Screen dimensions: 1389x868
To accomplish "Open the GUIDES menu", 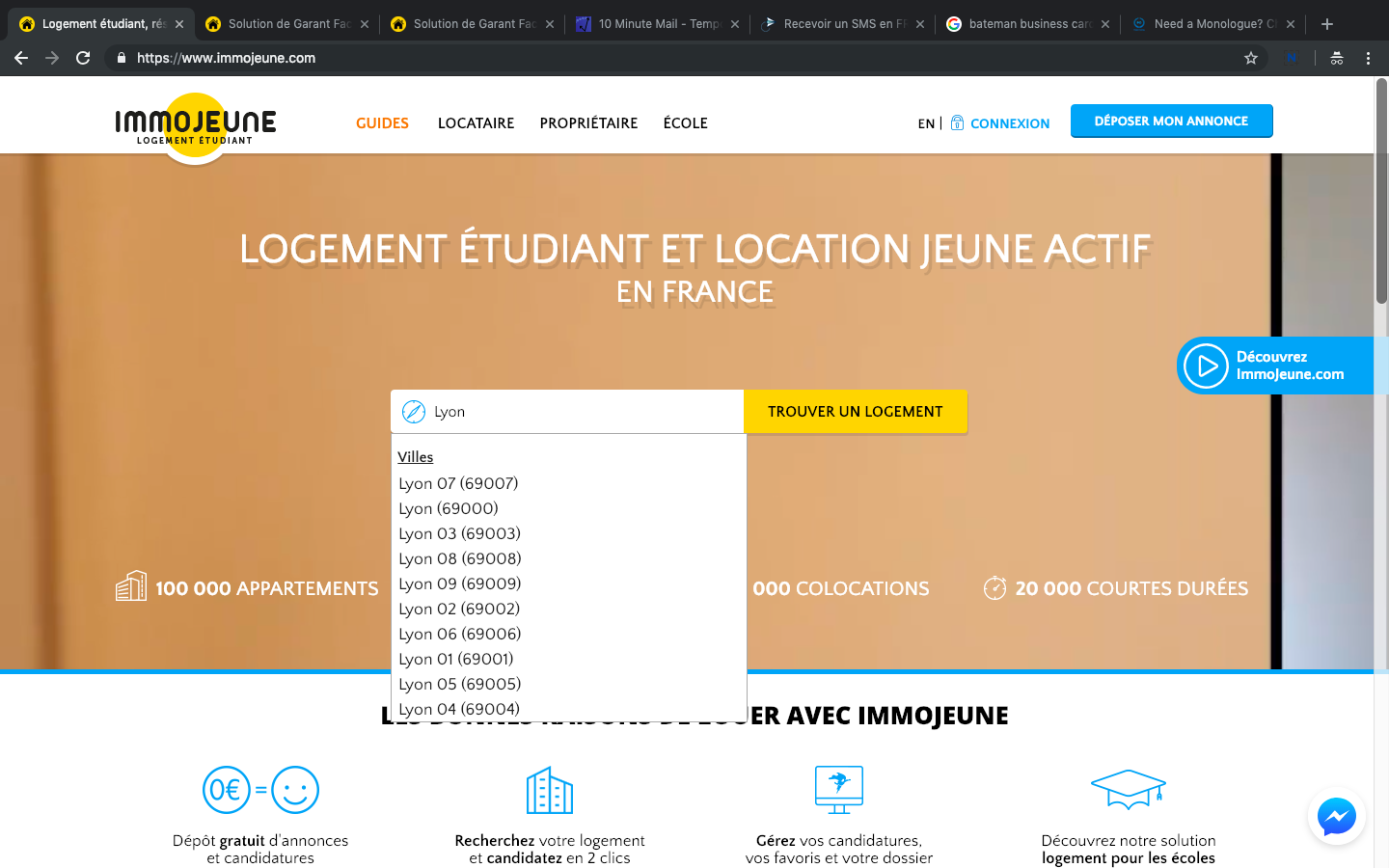I will pyautogui.click(x=382, y=123).
